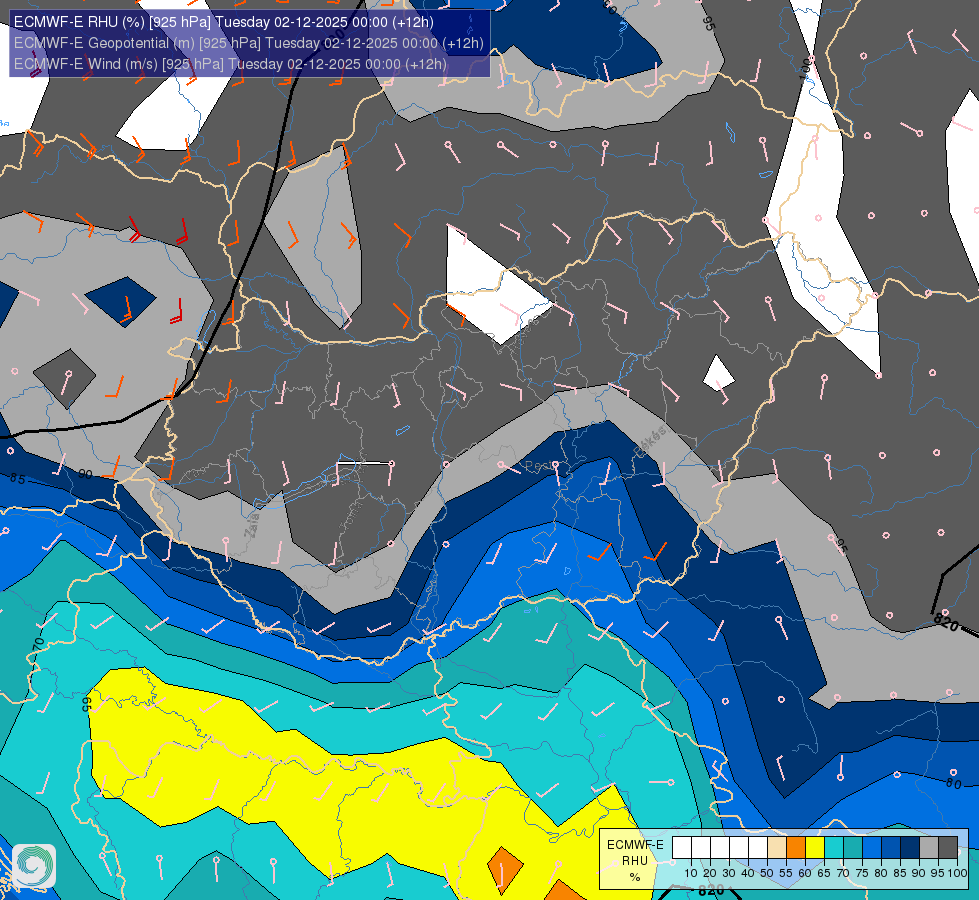
Task: Select the ECMWF-E RHU (%) layer title
Action: coord(224,22)
